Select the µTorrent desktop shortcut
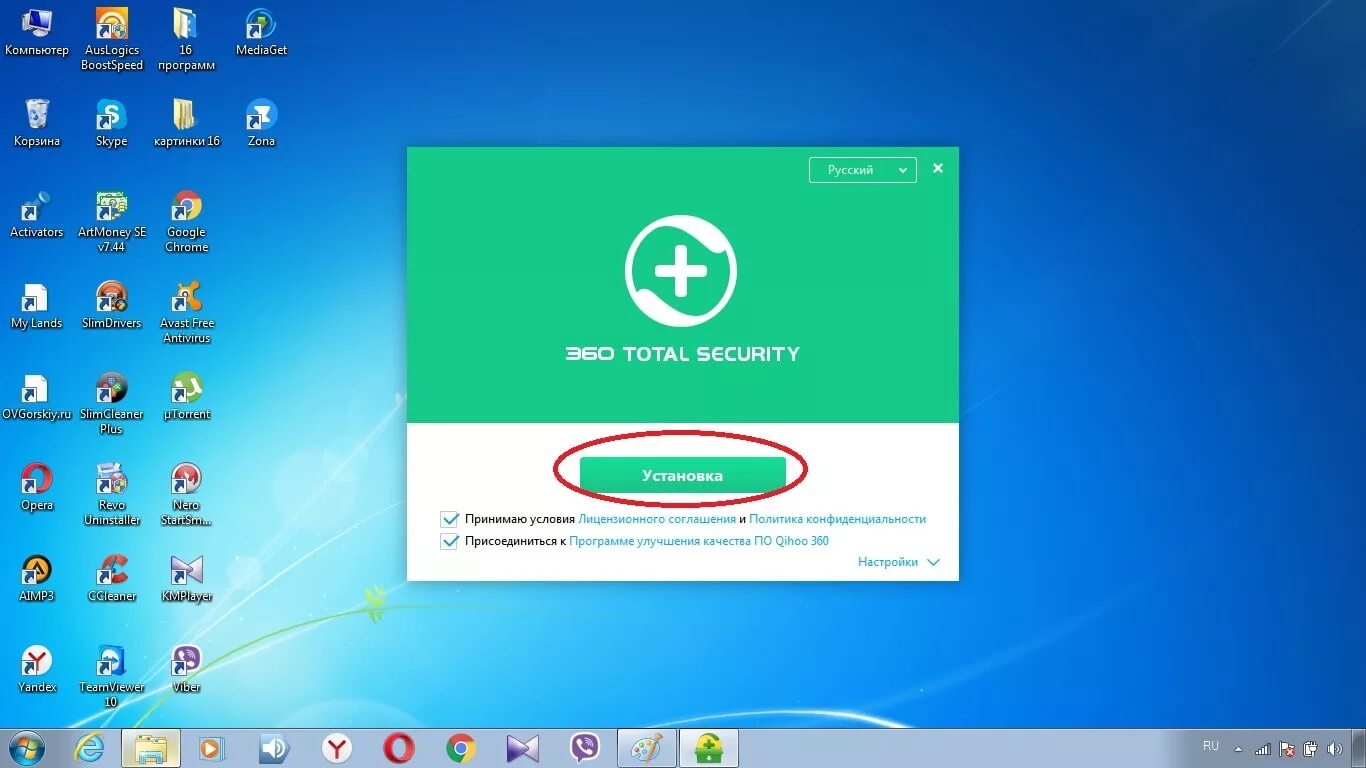Screen dimensions: 1366x768 pyautogui.click(x=186, y=396)
